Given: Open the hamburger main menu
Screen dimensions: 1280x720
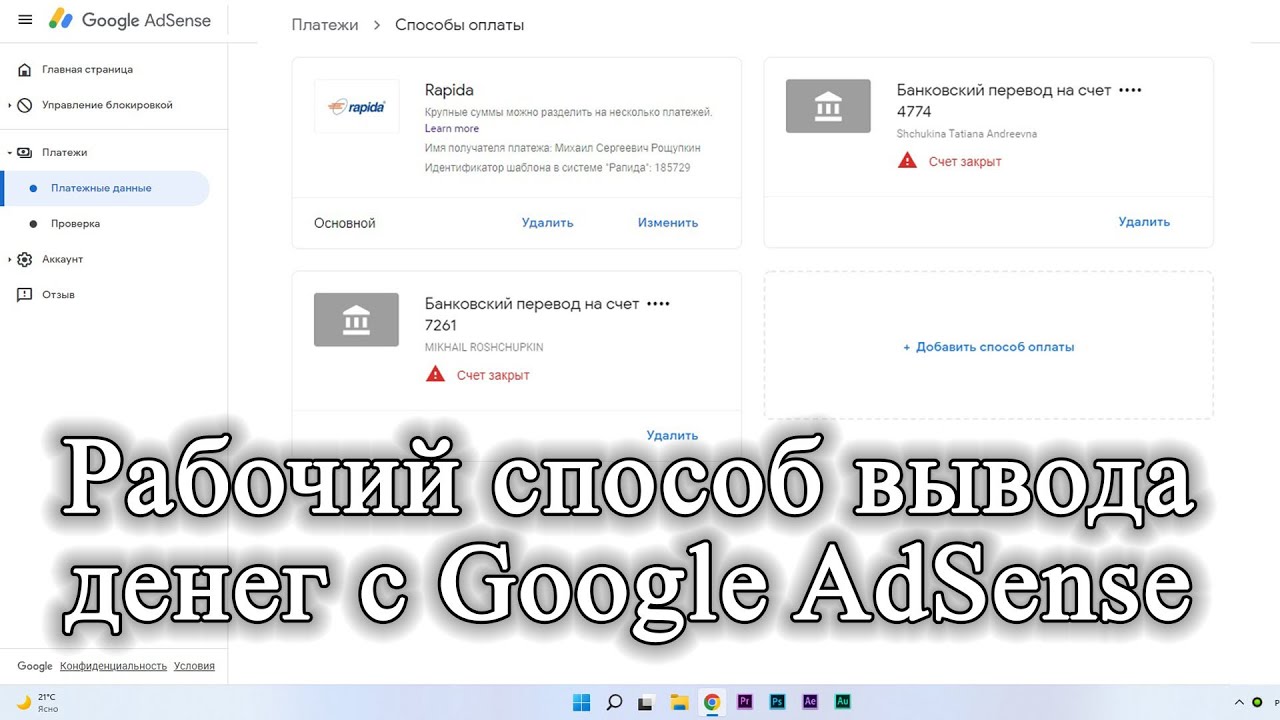Looking at the screenshot, I should point(25,20).
